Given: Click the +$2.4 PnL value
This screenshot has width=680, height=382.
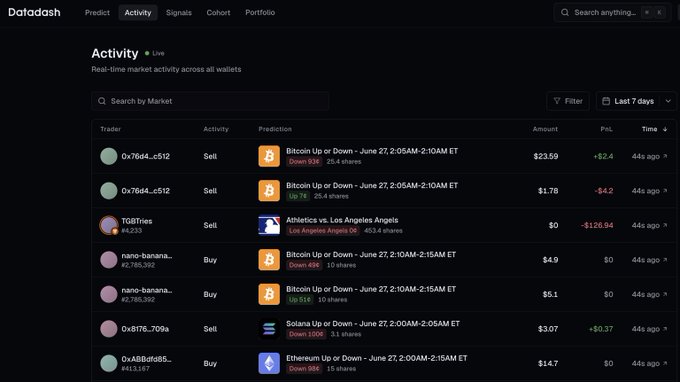Looking at the screenshot, I should 603,156.
